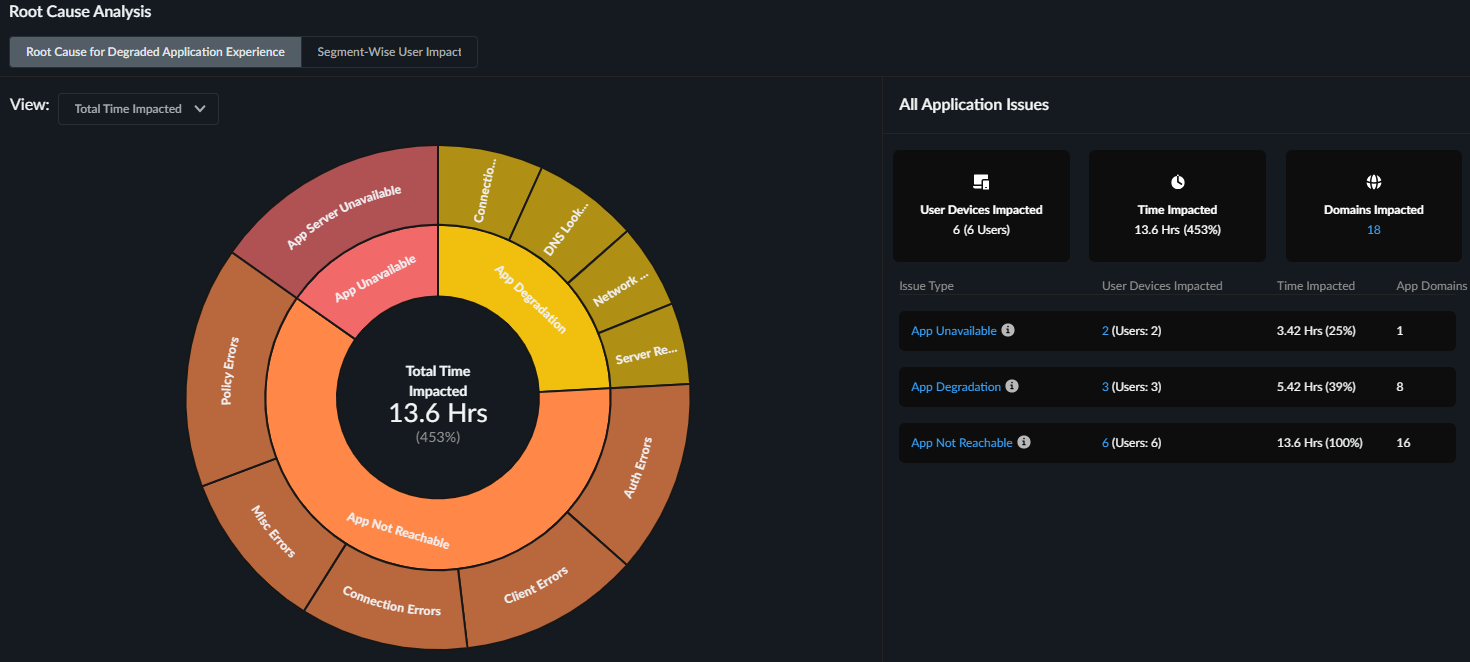Click the App Domains column header
The width and height of the screenshot is (1470, 662).
1432,286
